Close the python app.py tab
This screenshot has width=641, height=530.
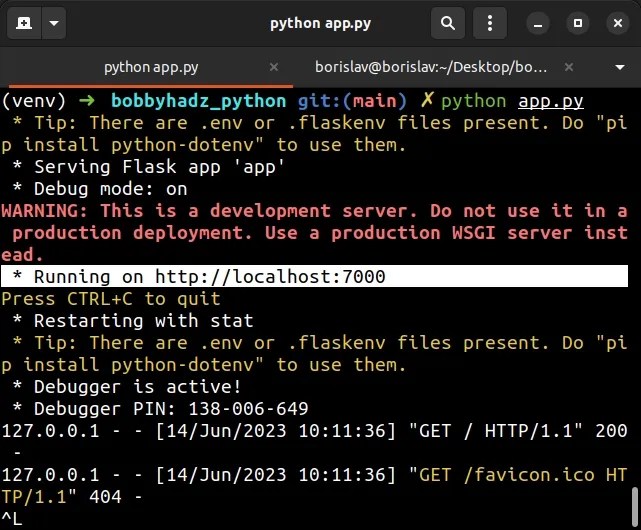tap(274, 67)
